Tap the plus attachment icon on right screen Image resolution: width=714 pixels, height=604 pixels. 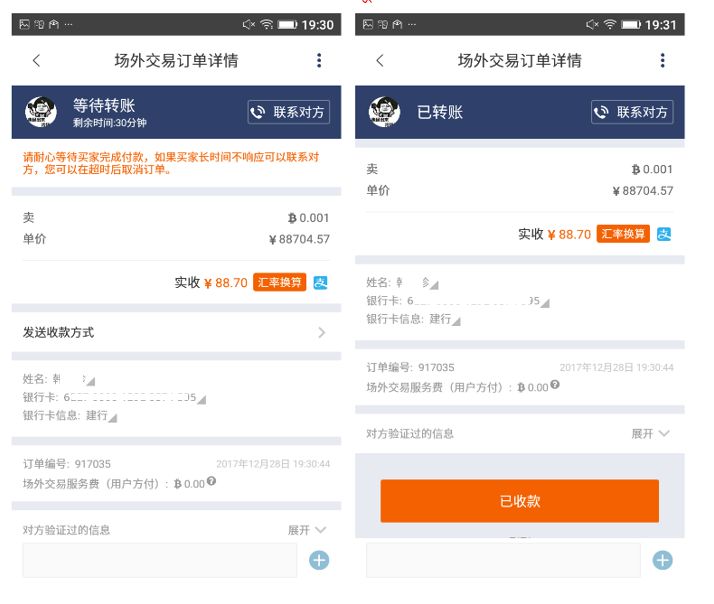click(663, 560)
